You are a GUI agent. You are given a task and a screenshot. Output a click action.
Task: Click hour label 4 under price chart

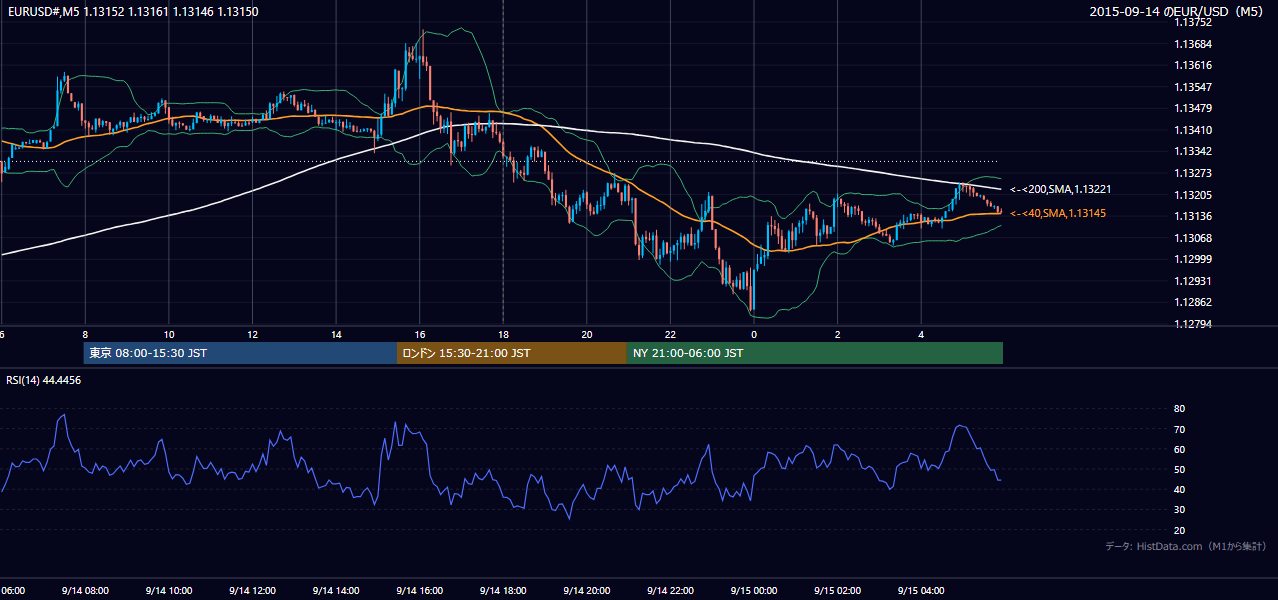[921, 335]
